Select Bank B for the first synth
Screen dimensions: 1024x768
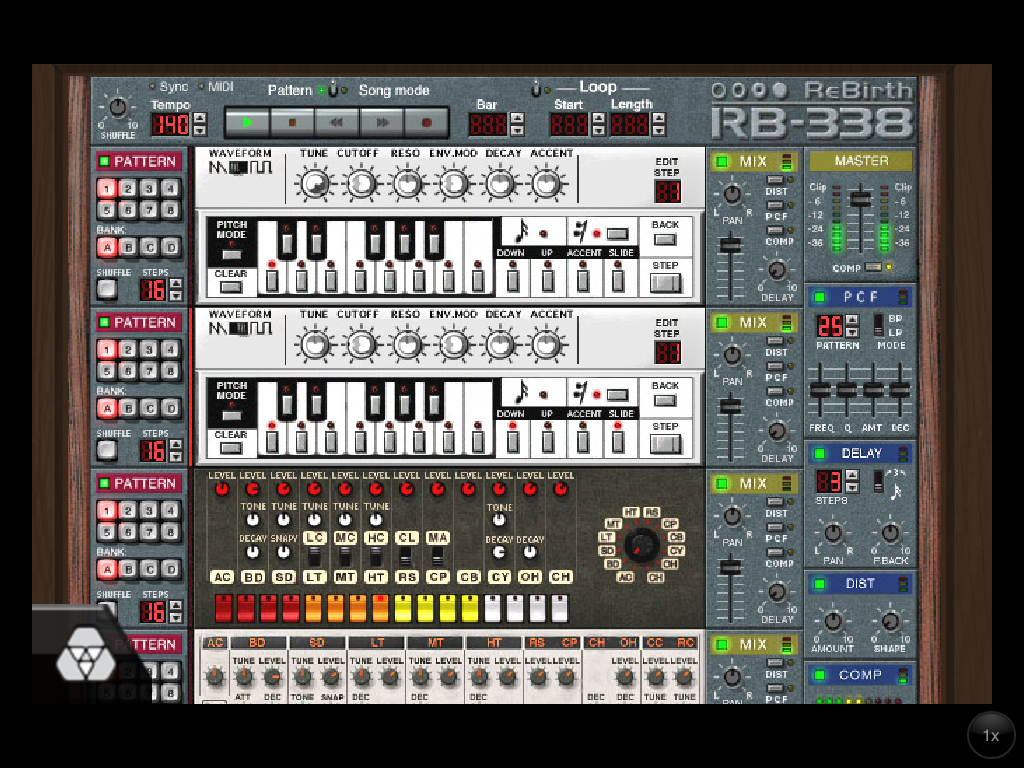127,248
